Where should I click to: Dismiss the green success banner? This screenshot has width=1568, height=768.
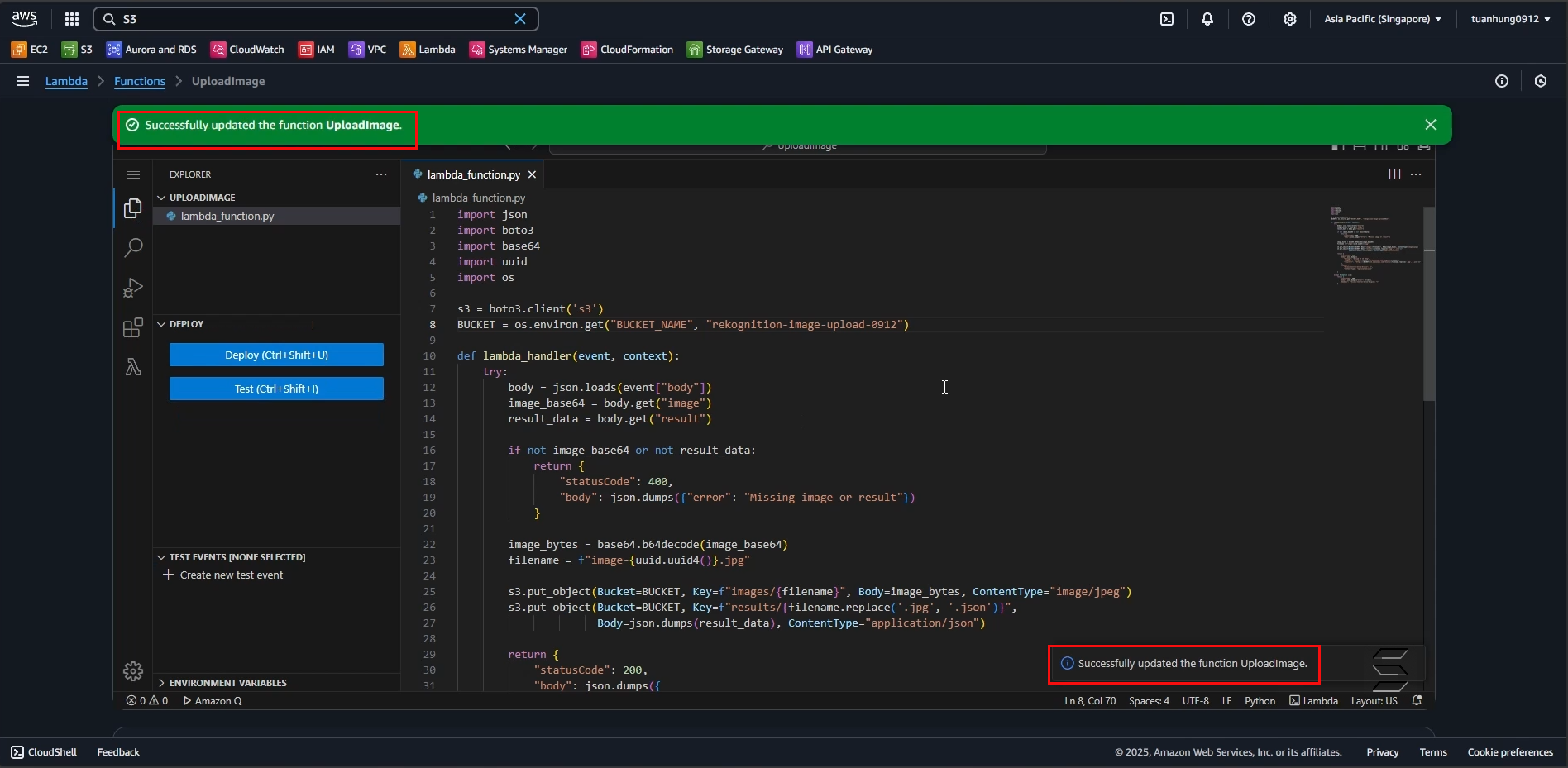tap(1431, 125)
